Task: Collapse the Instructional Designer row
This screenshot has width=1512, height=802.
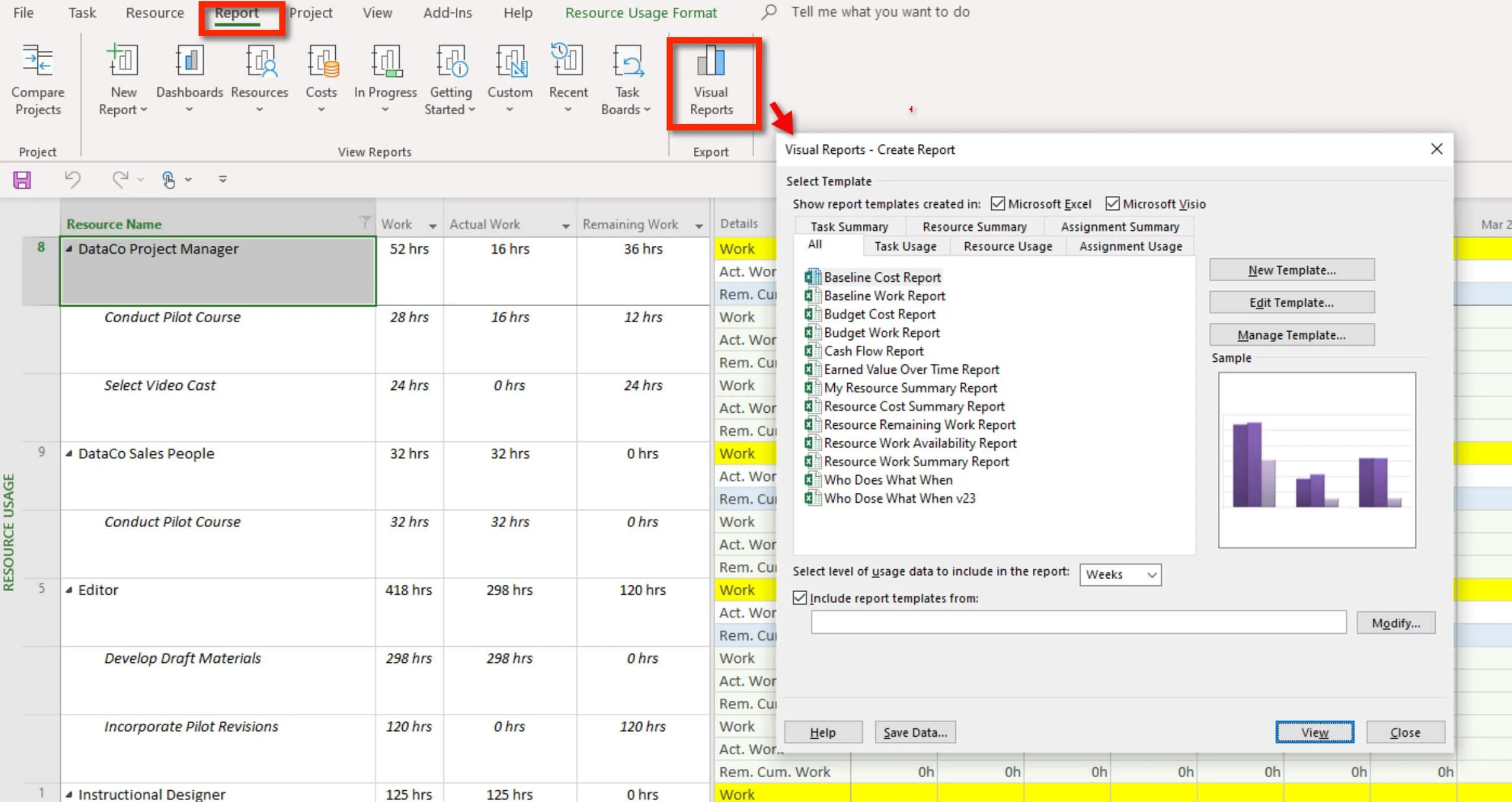Action: tap(69, 795)
